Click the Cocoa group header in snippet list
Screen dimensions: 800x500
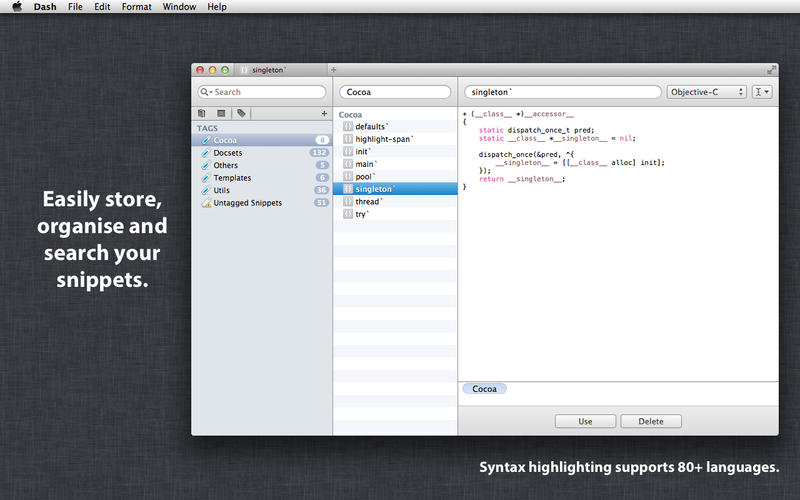(351, 115)
